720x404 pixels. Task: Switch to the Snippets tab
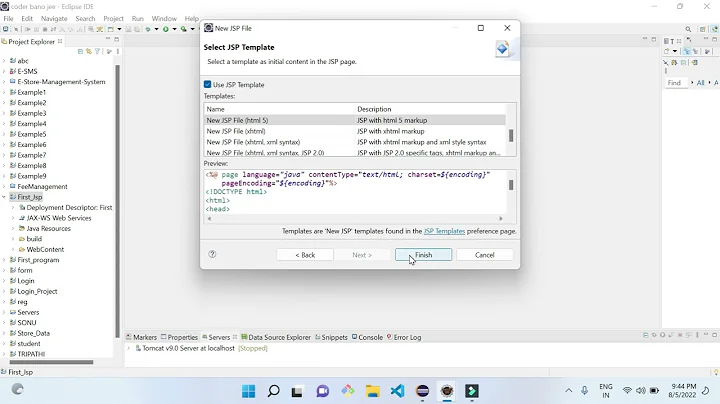click(331, 337)
